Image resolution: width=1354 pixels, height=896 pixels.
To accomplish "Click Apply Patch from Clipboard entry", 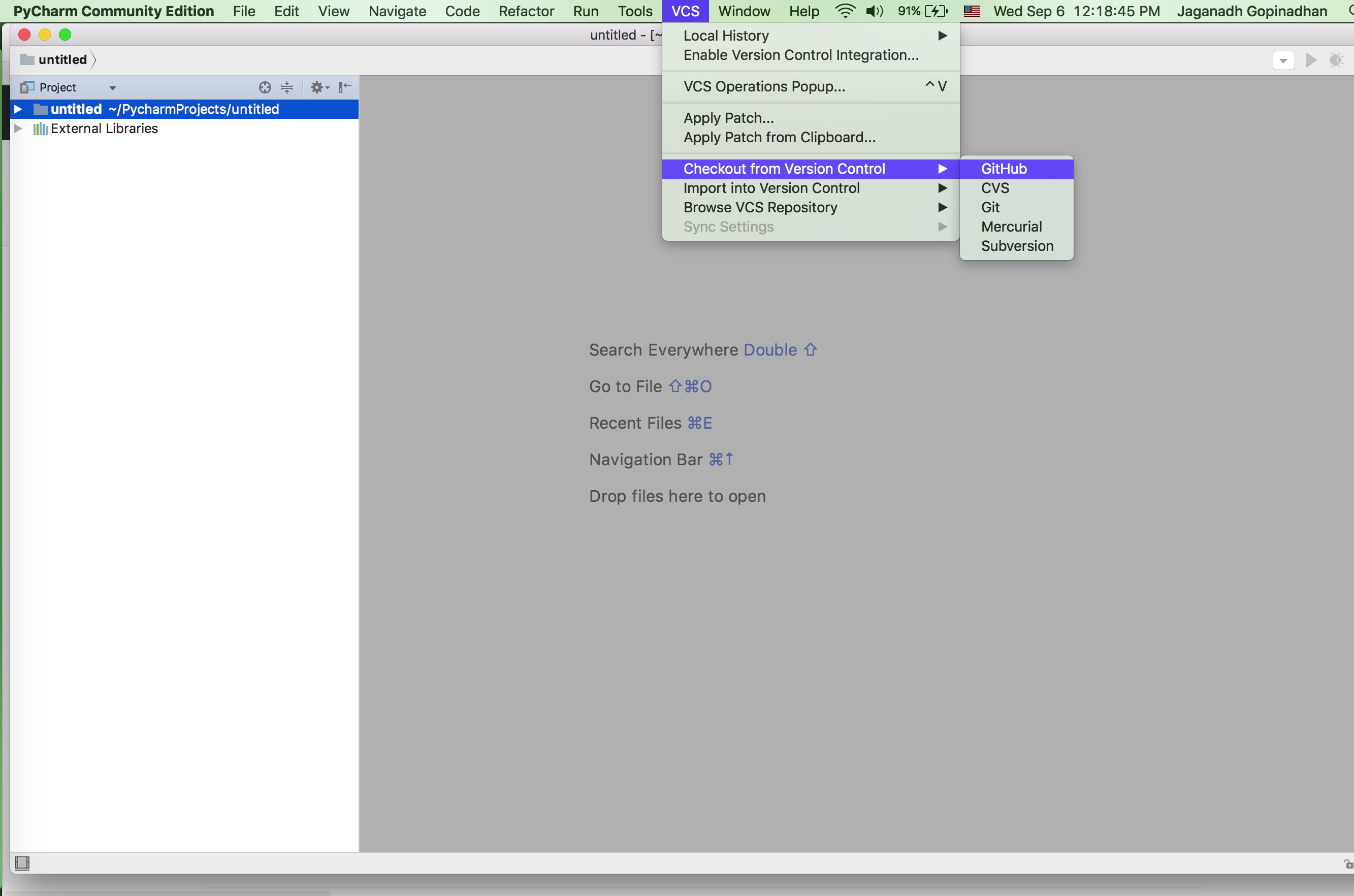I will click(779, 137).
